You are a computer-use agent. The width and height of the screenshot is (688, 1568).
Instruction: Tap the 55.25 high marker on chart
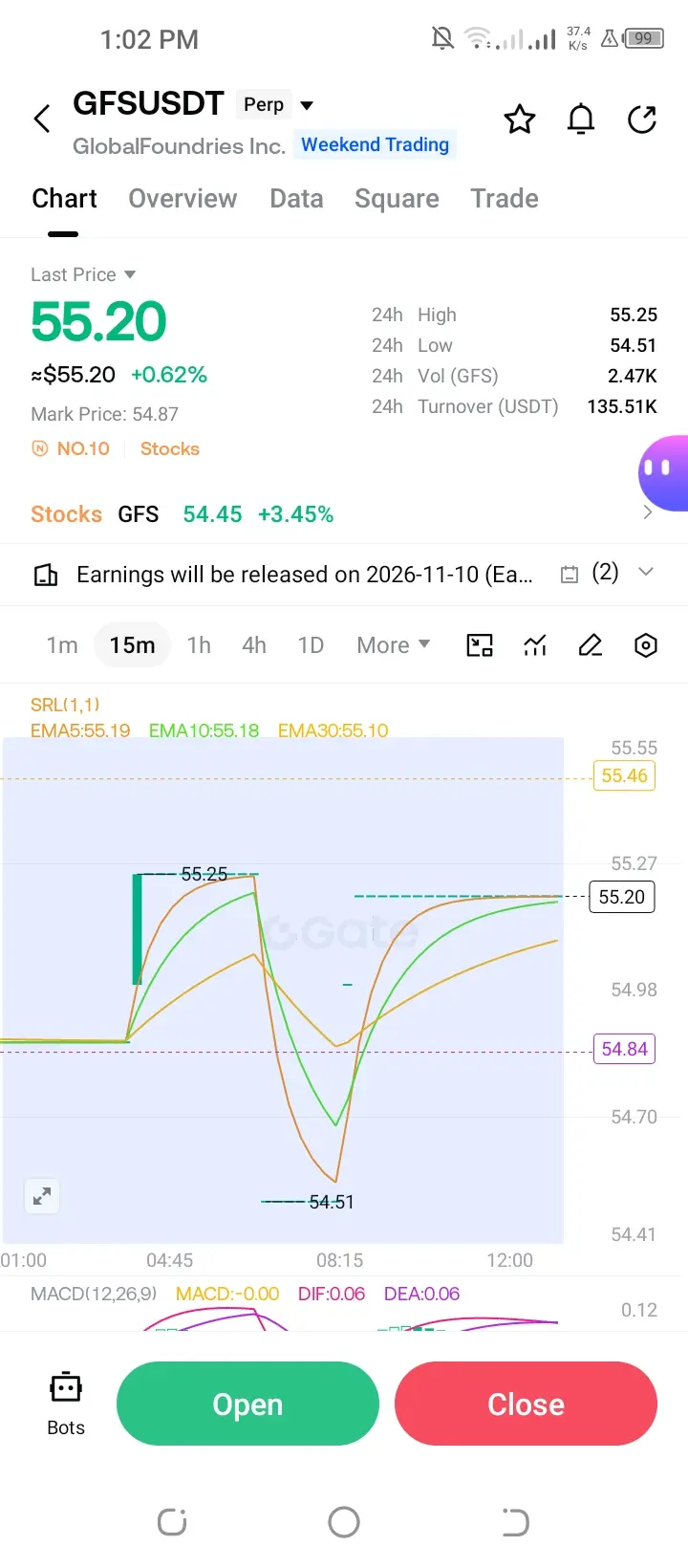pyautogui.click(x=204, y=874)
